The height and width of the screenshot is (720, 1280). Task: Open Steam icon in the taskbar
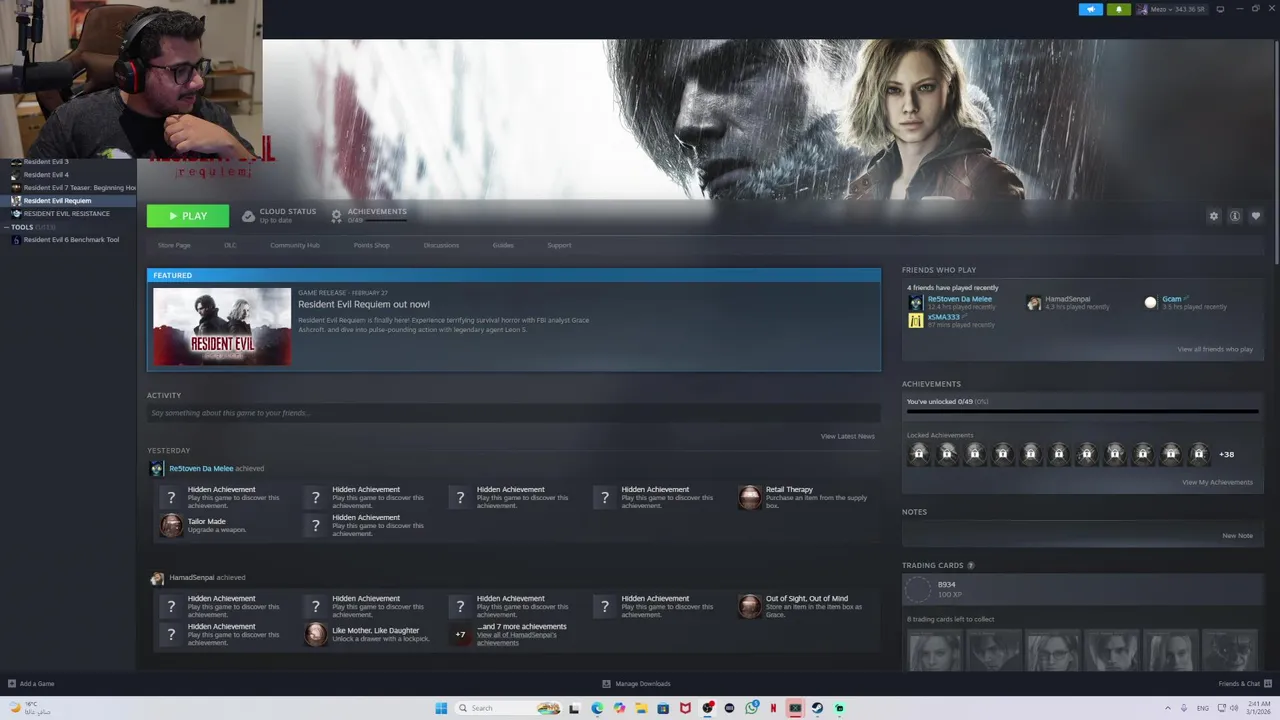click(817, 708)
